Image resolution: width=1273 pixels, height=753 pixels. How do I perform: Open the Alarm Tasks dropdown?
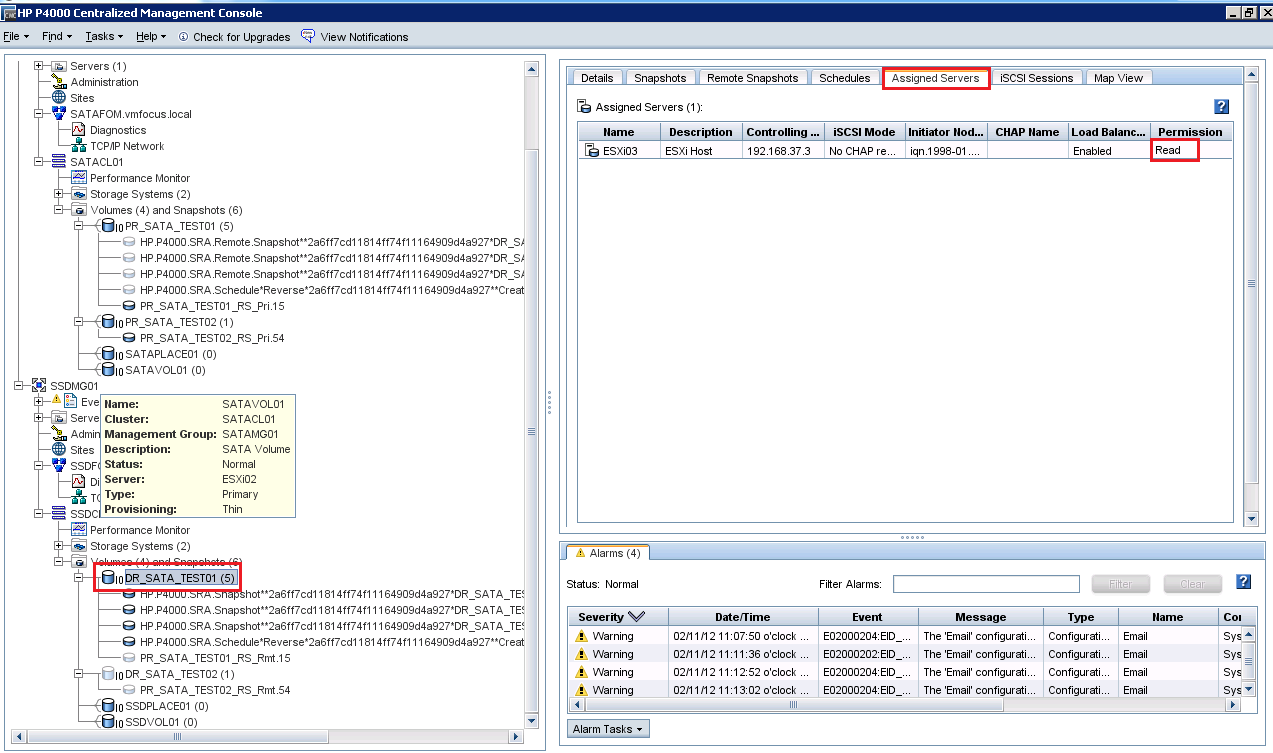(607, 729)
